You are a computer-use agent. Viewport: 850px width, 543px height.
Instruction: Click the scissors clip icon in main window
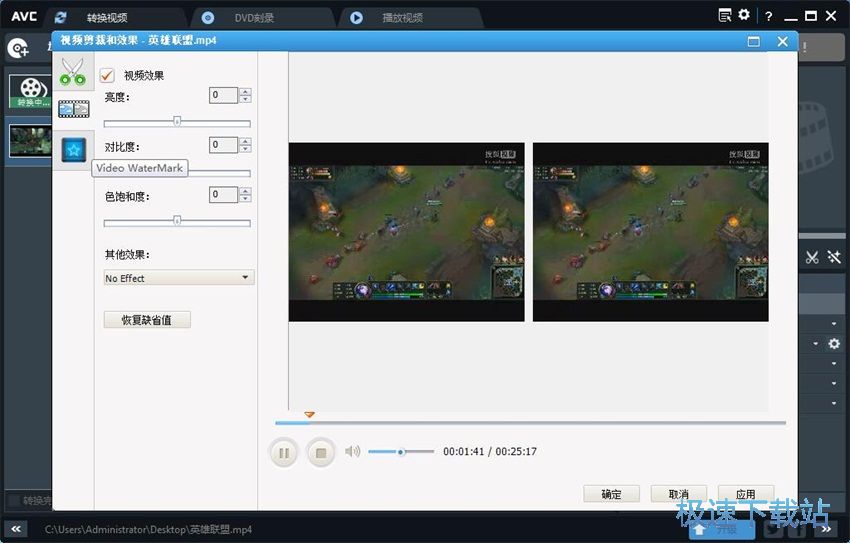(x=812, y=257)
